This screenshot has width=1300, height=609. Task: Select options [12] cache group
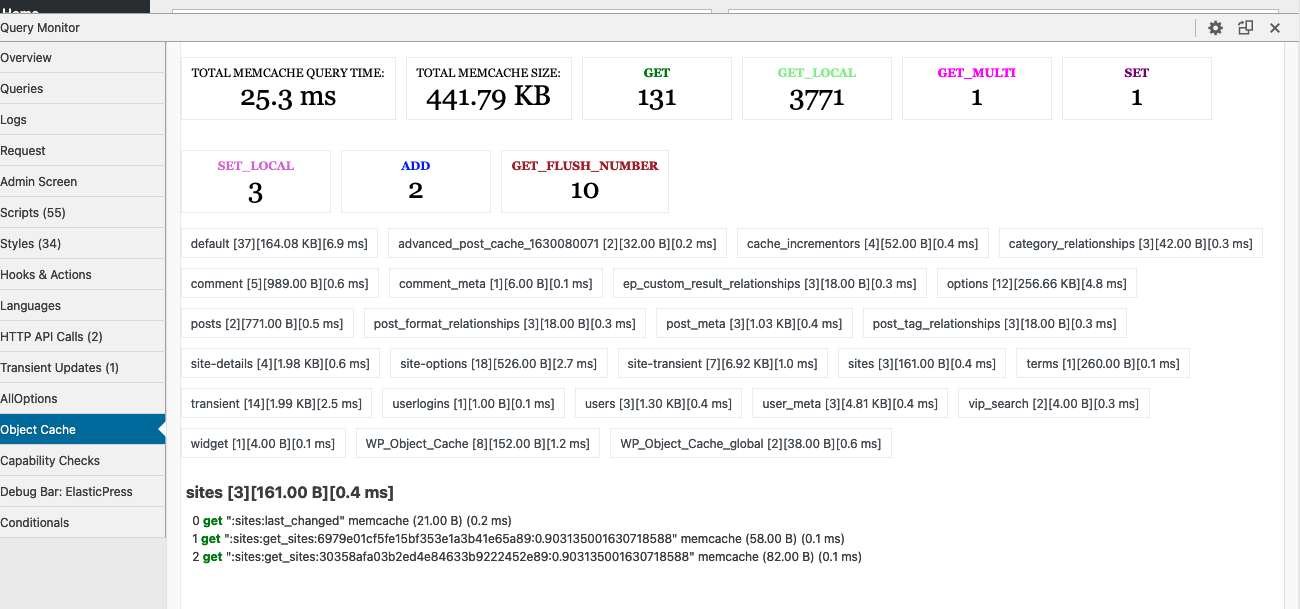[x=1037, y=283]
